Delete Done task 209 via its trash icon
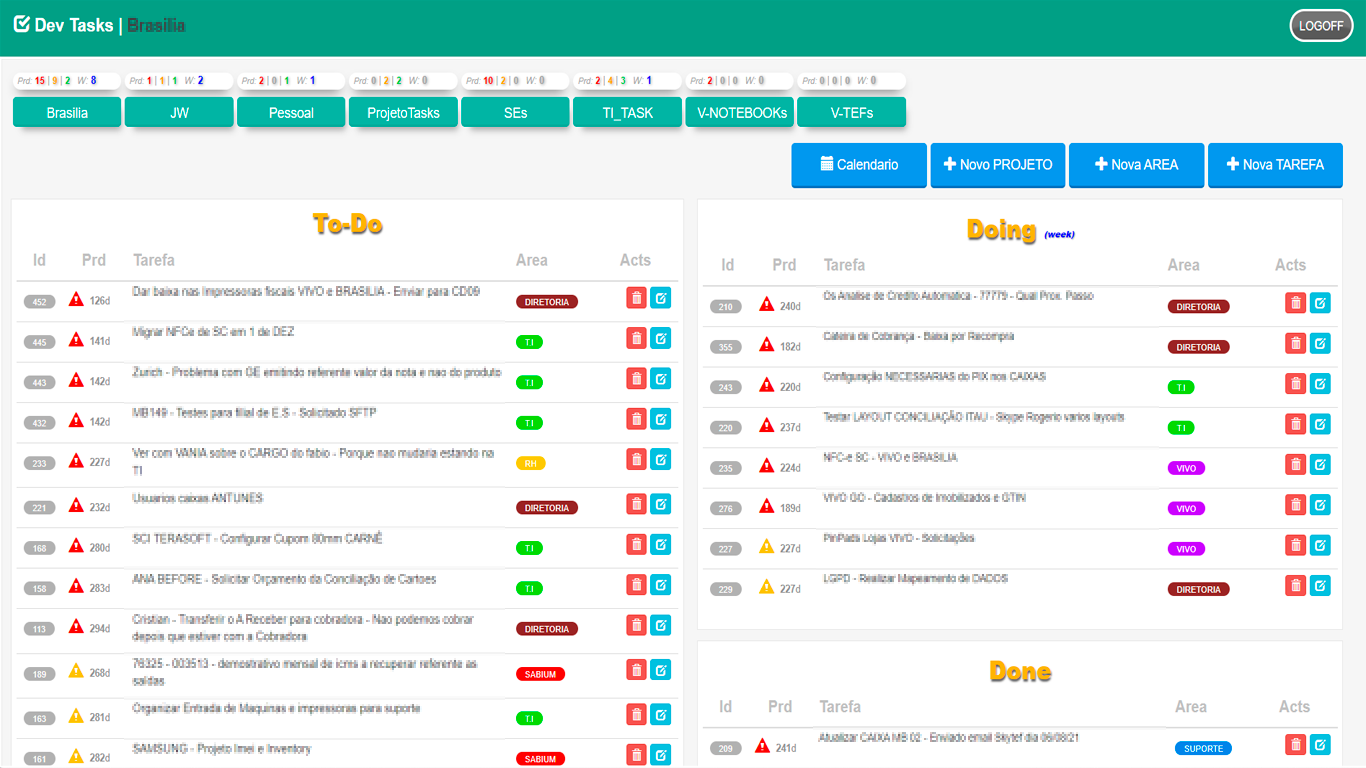 pyautogui.click(x=1295, y=744)
